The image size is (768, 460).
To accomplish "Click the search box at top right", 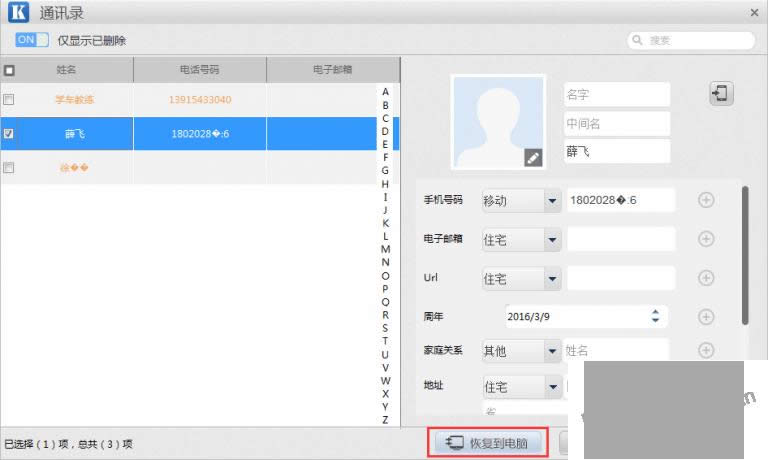I will pos(691,40).
